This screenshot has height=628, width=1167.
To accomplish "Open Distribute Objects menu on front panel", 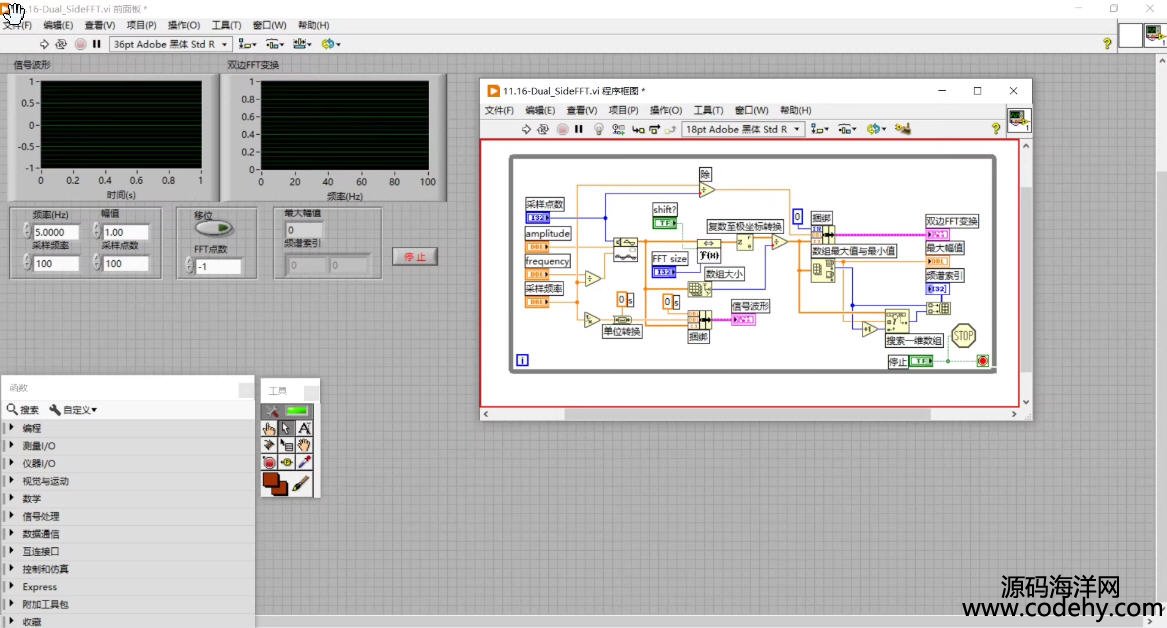I will [275, 44].
